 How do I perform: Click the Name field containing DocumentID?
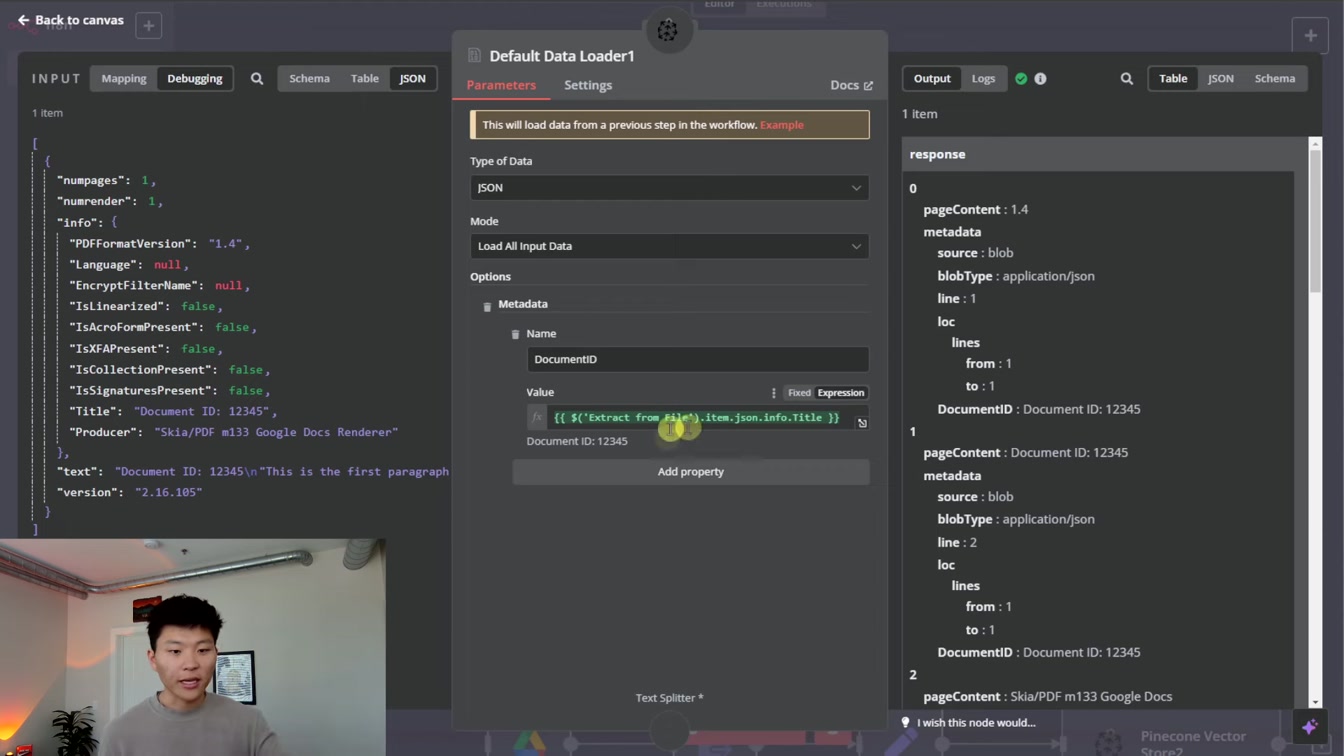pyautogui.click(x=697, y=359)
